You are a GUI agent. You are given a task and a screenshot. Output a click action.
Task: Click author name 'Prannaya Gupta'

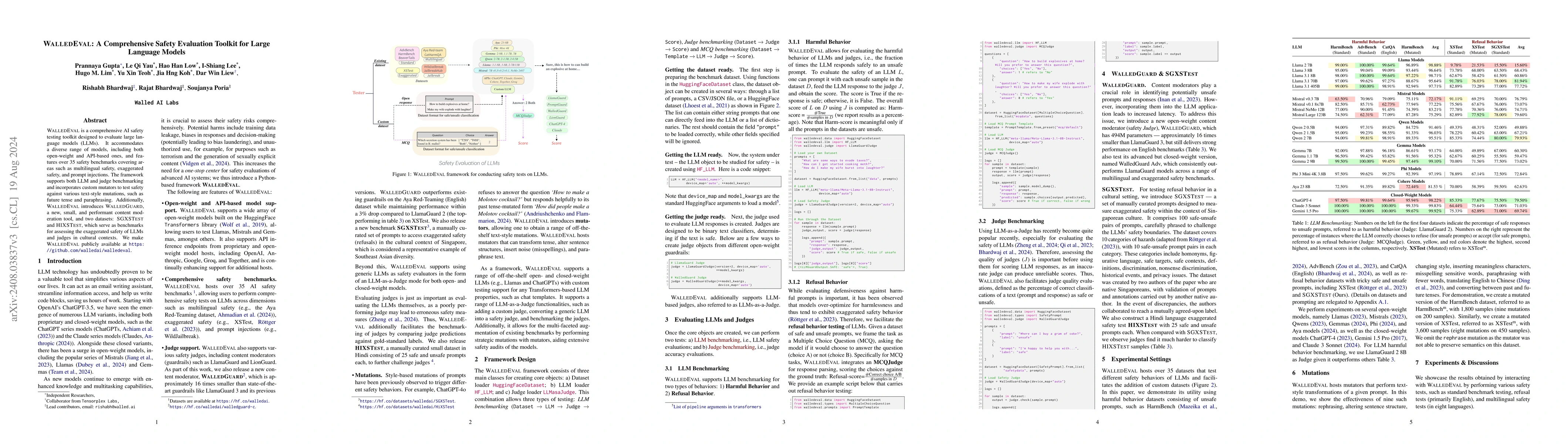97,65
